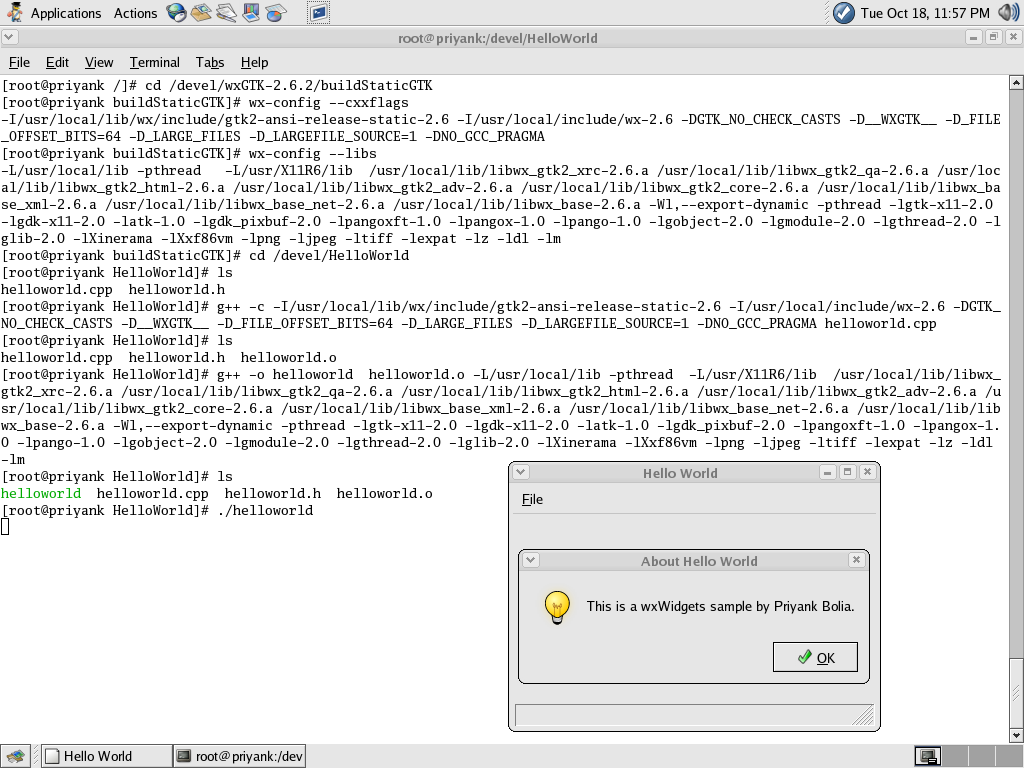Minimize the Hello World window

pos(827,472)
